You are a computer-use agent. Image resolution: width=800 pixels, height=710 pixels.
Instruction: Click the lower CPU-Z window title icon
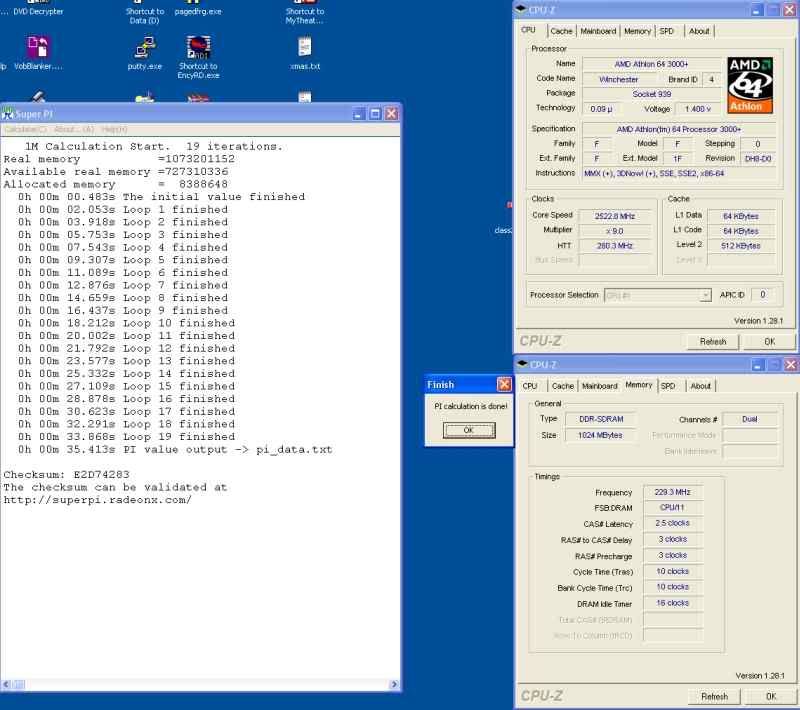(522, 364)
